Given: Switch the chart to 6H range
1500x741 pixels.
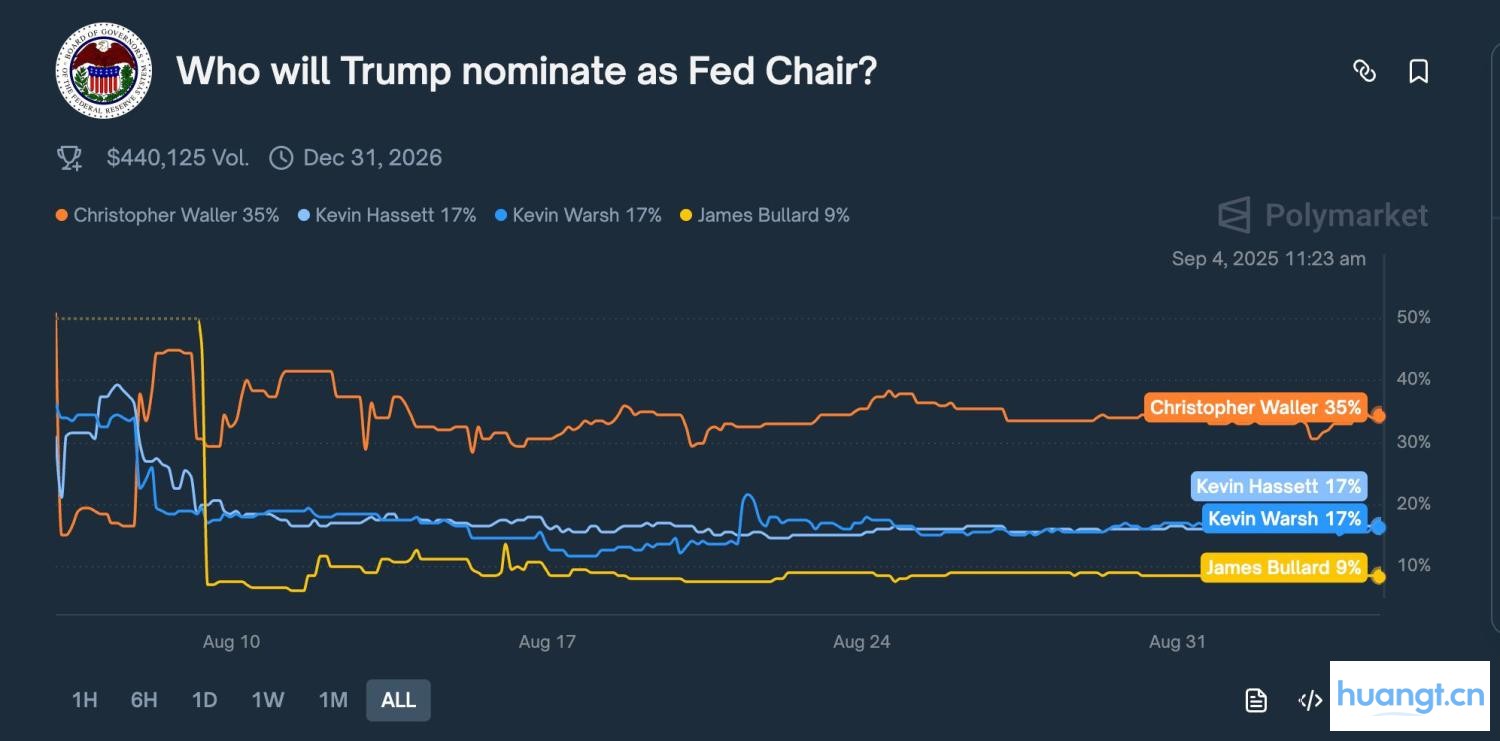Looking at the screenshot, I should tap(144, 700).
